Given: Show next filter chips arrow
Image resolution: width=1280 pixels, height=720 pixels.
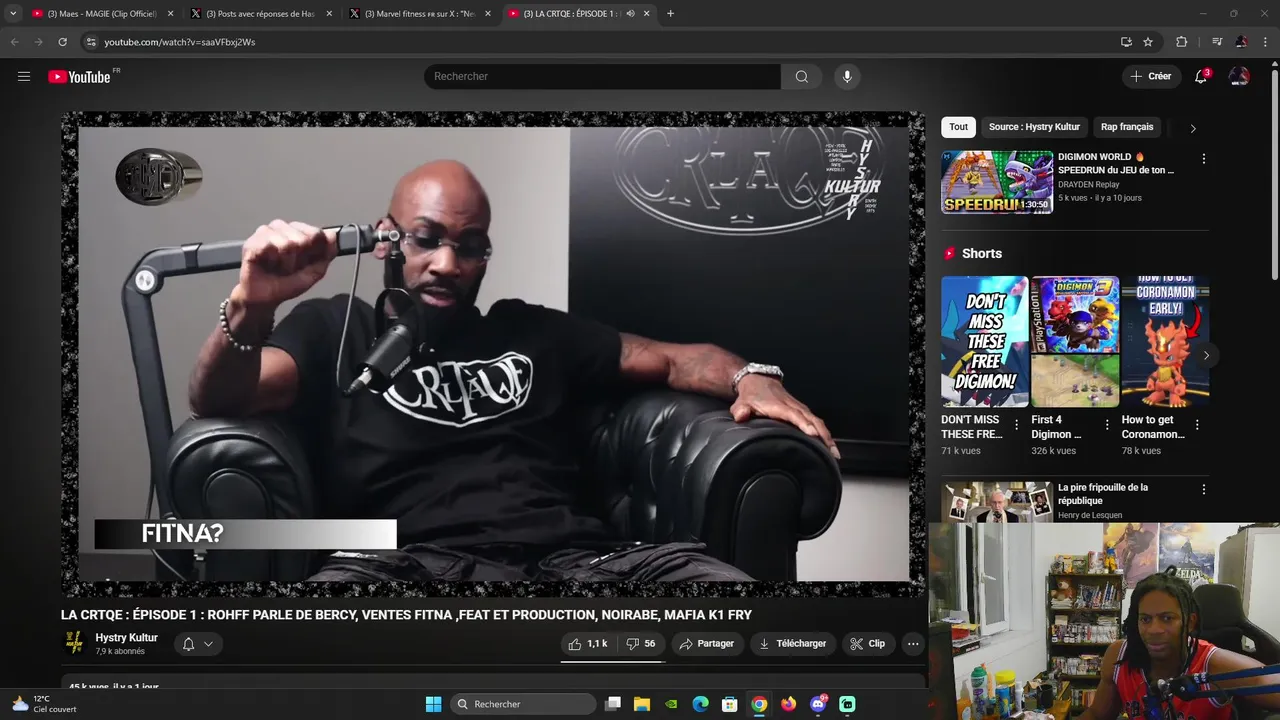Looking at the screenshot, I should pyautogui.click(x=1192, y=128).
